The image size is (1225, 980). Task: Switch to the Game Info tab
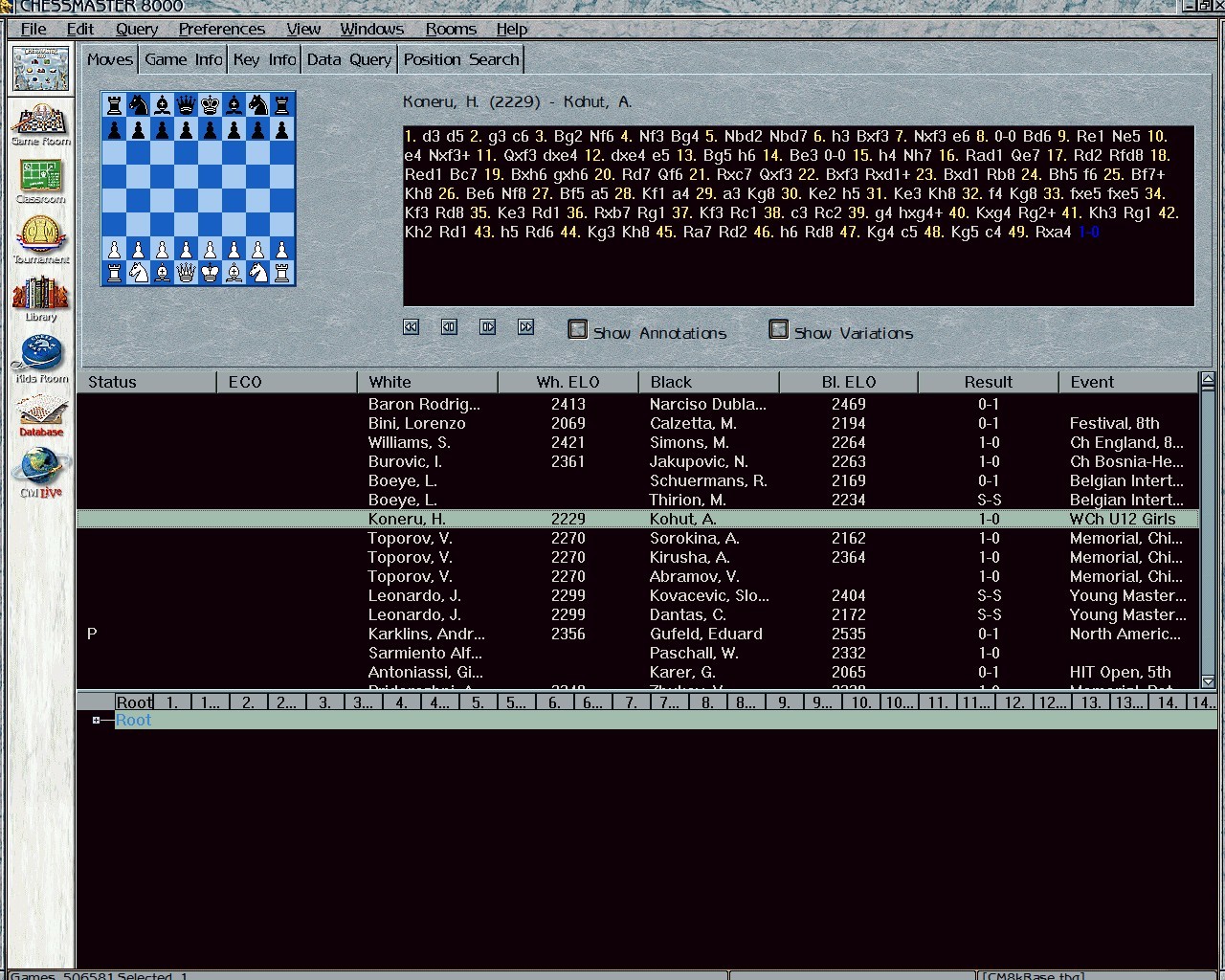(183, 59)
